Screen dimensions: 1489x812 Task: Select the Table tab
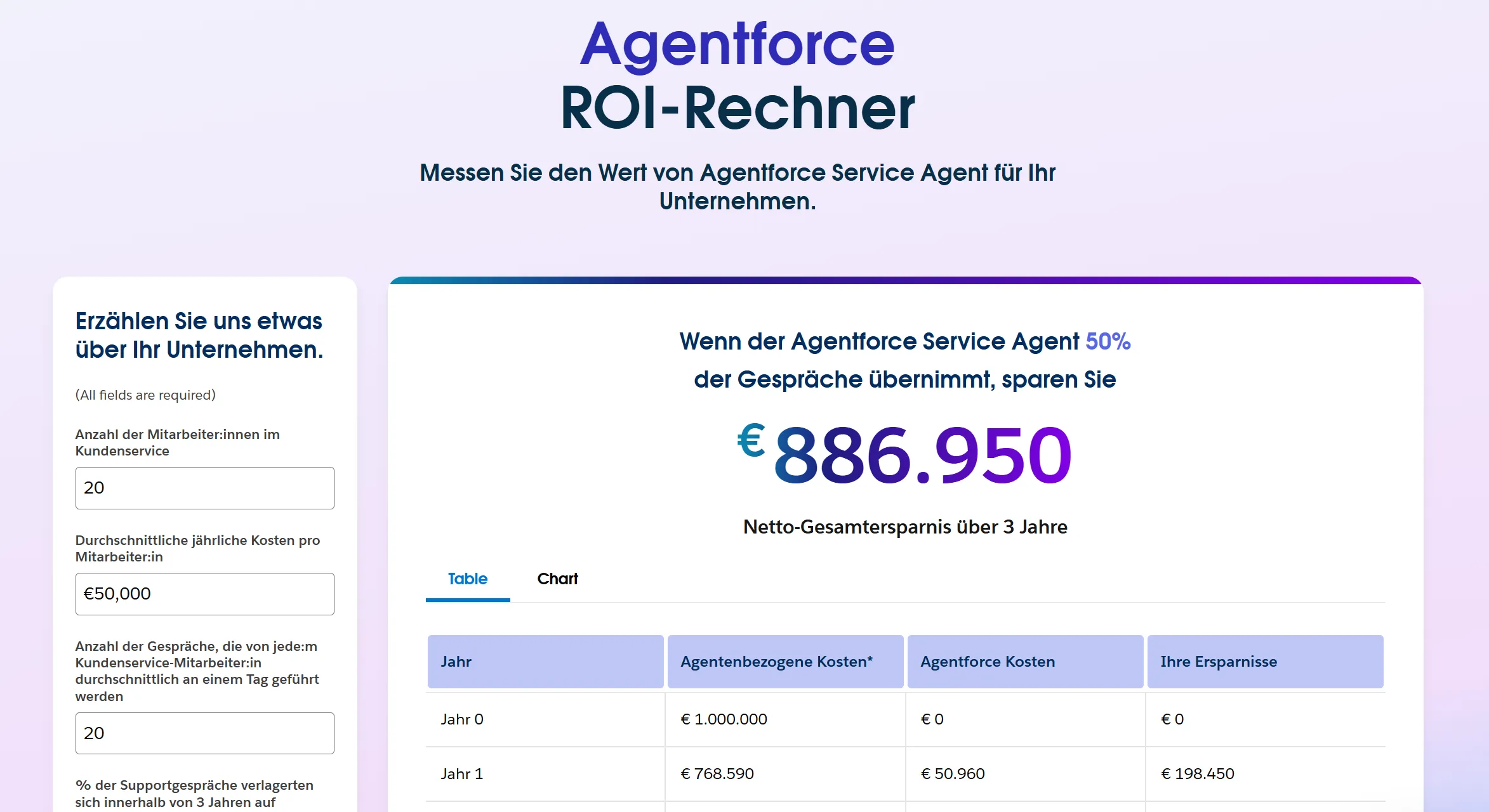tap(467, 579)
